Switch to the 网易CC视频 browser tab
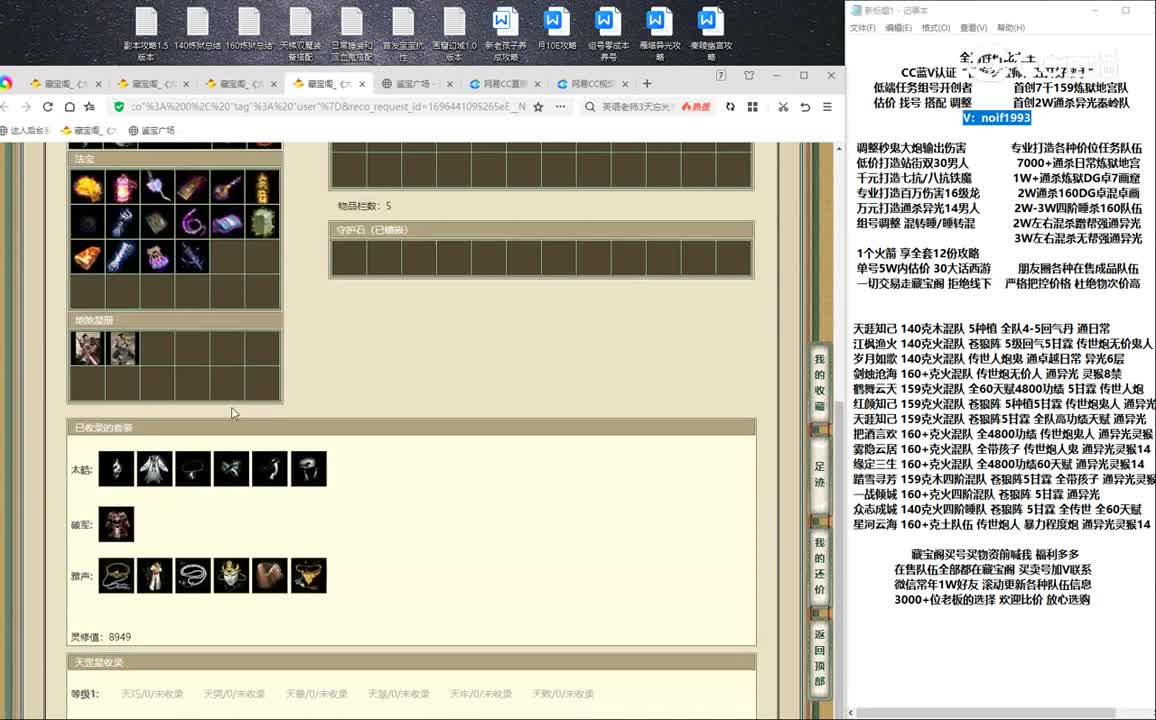 592,84
